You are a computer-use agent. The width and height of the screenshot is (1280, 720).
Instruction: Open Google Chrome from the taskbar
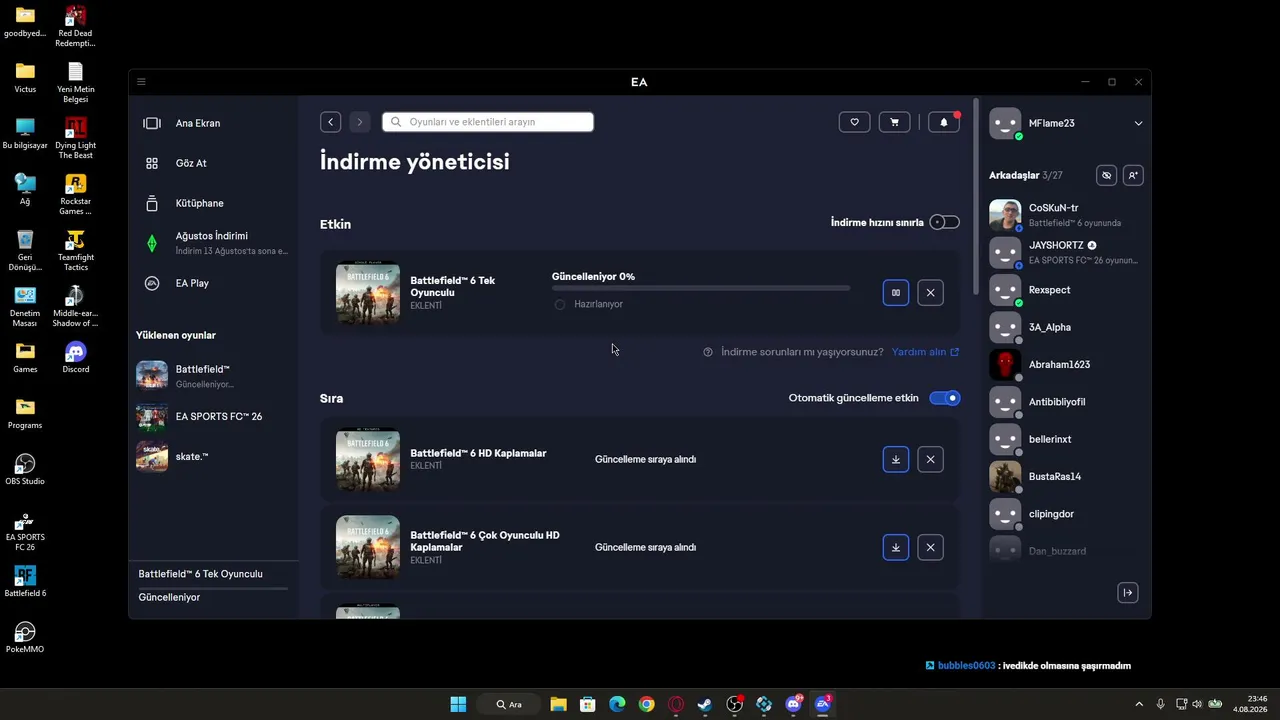(x=647, y=704)
